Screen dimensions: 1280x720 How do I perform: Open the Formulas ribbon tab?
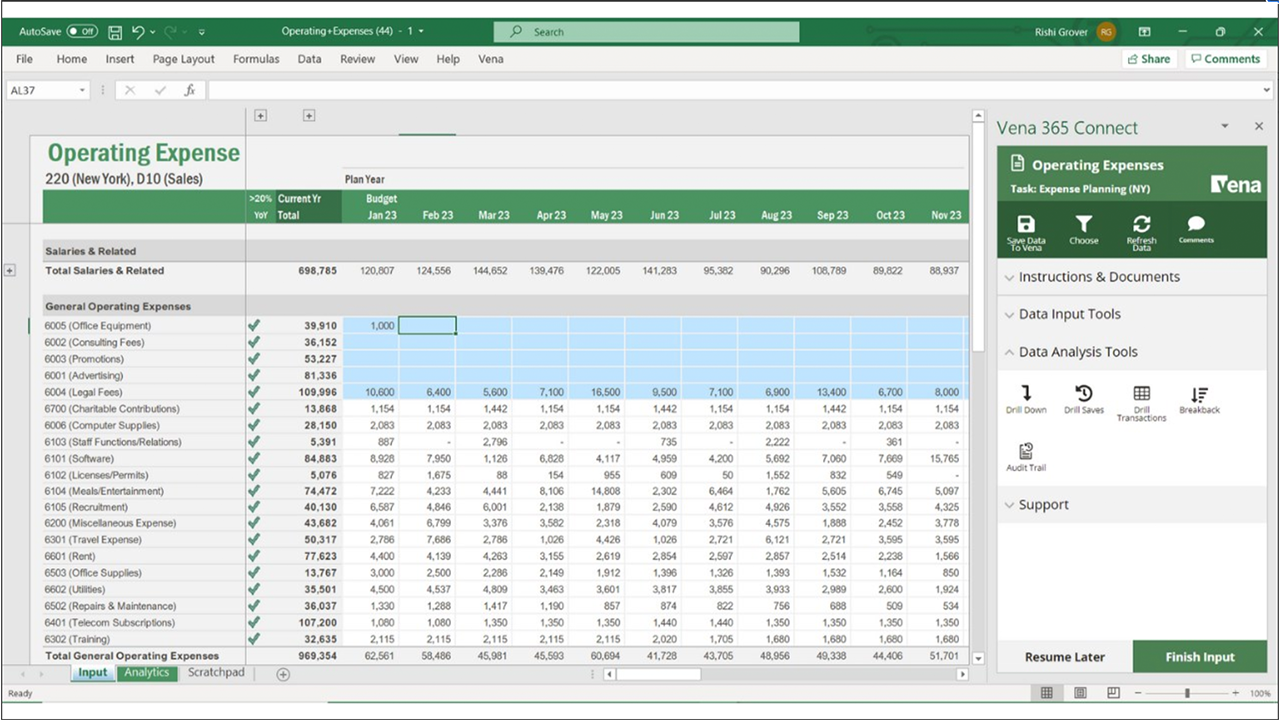pos(256,59)
